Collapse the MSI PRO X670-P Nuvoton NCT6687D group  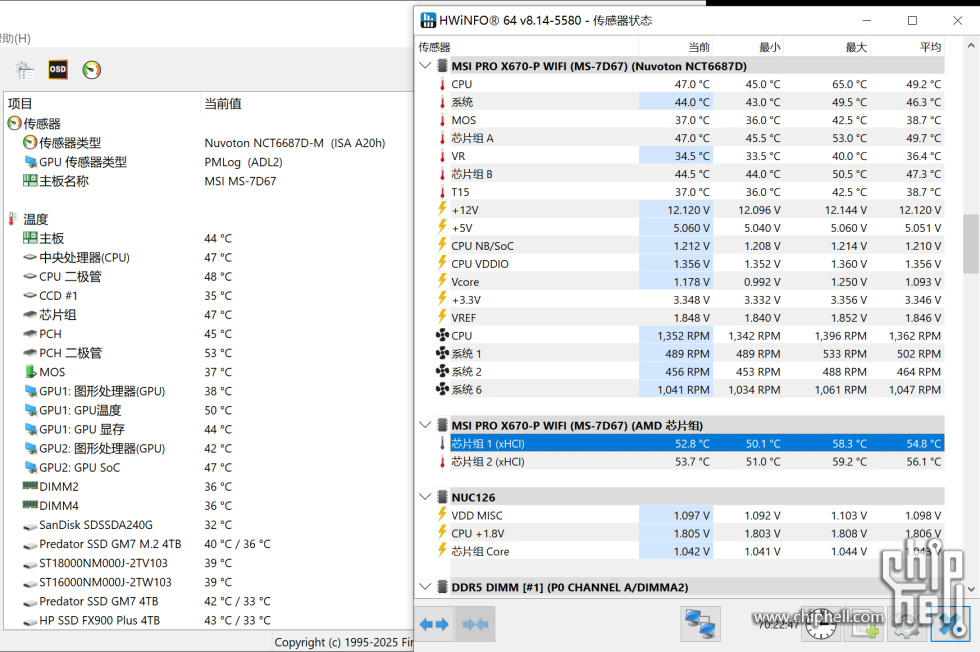pyautogui.click(x=426, y=66)
